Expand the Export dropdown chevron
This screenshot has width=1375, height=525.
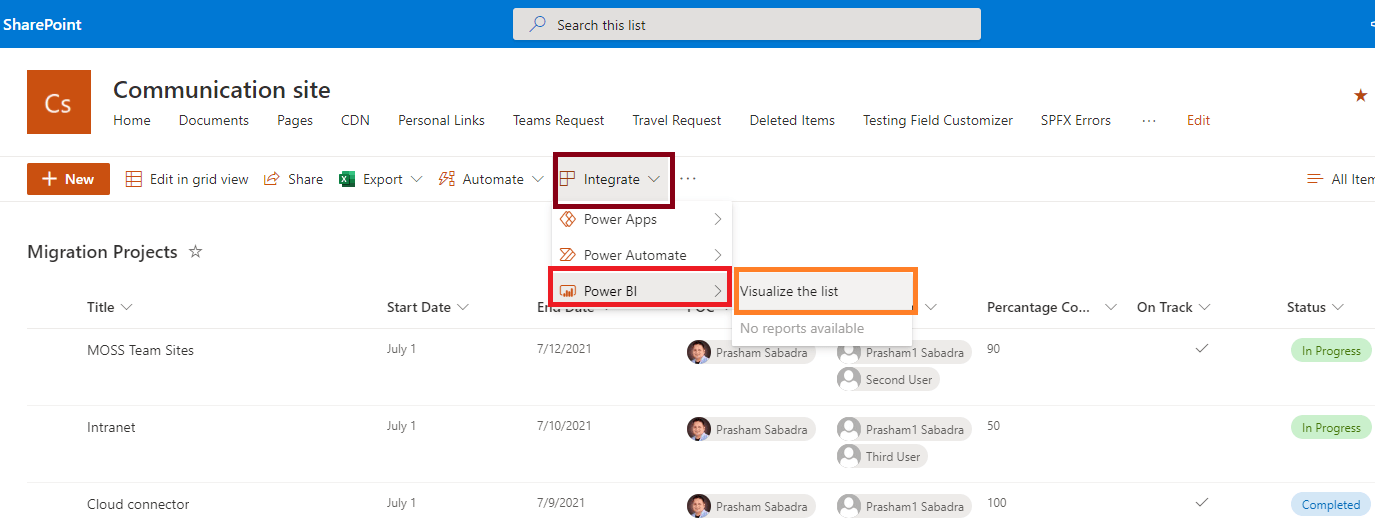[x=417, y=180]
